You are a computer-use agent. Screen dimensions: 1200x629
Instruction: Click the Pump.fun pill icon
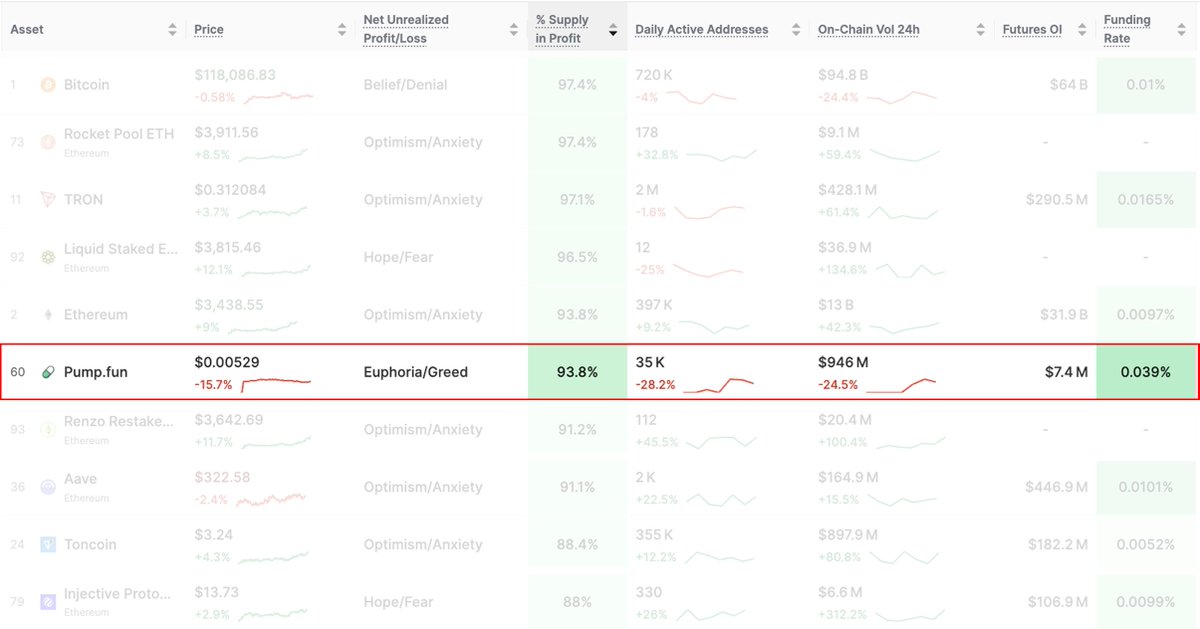click(x=48, y=372)
